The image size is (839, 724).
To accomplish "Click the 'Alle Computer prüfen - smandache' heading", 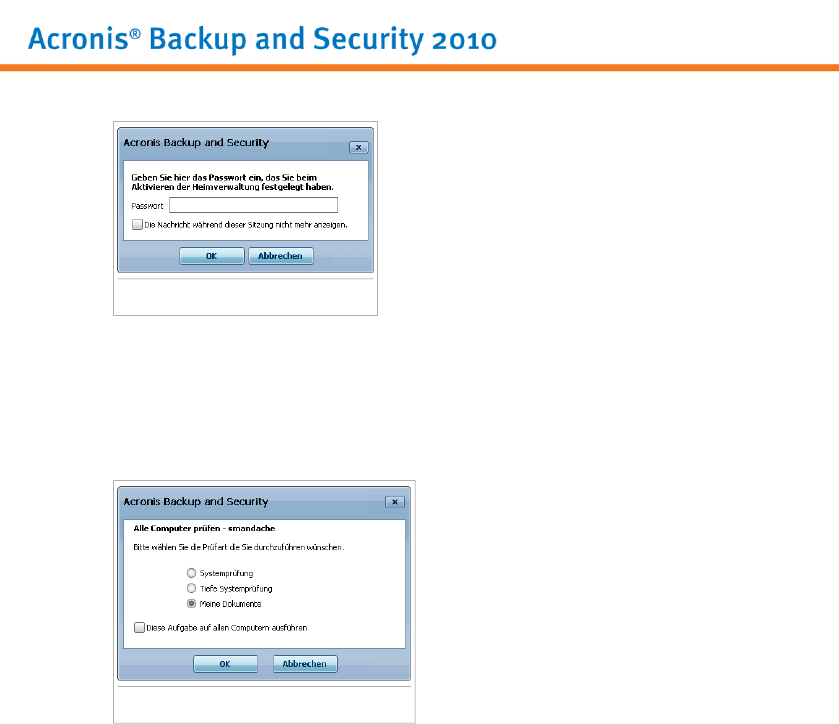I will click(204, 528).
